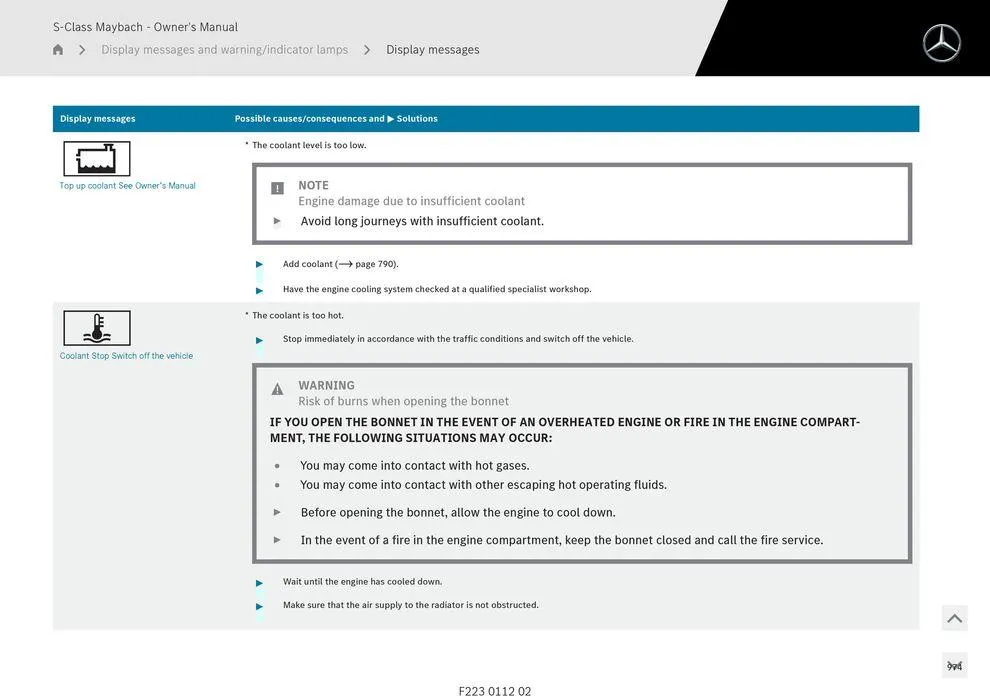Click the small button below scroll-to-top

point(954,666)
